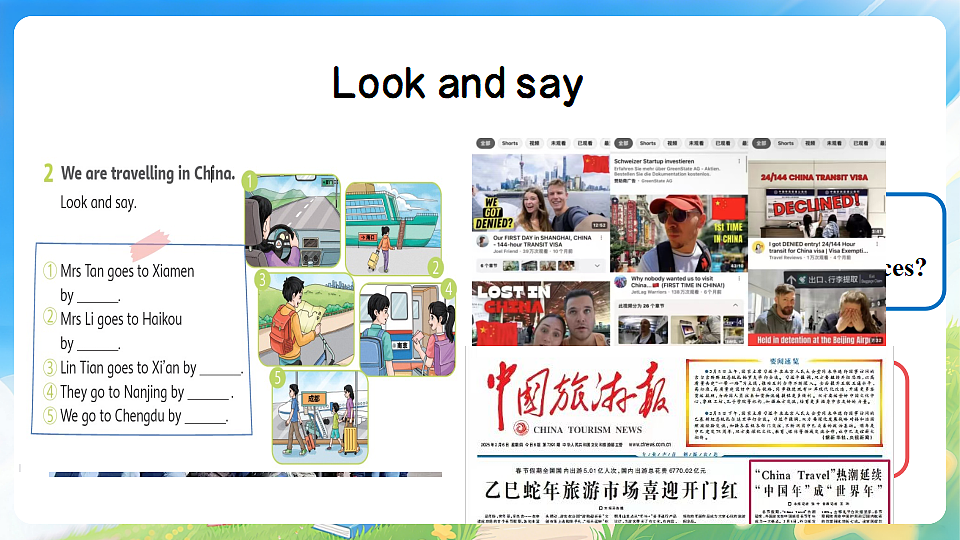This screenshot has height=540, width=960.
Task: Select the 未观看 chip above the Shanghai skyline video
Action: point(558,143)
